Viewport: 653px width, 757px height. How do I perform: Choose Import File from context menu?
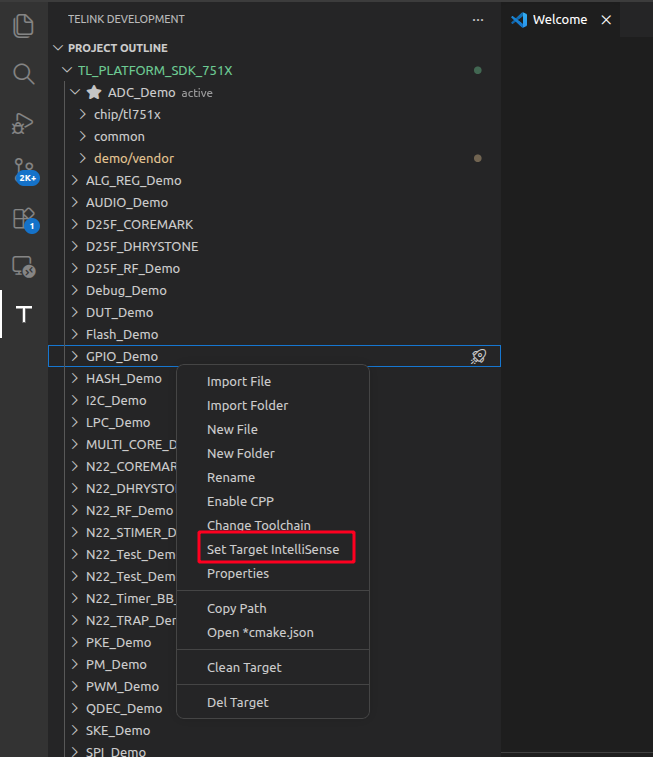(273, 381)
